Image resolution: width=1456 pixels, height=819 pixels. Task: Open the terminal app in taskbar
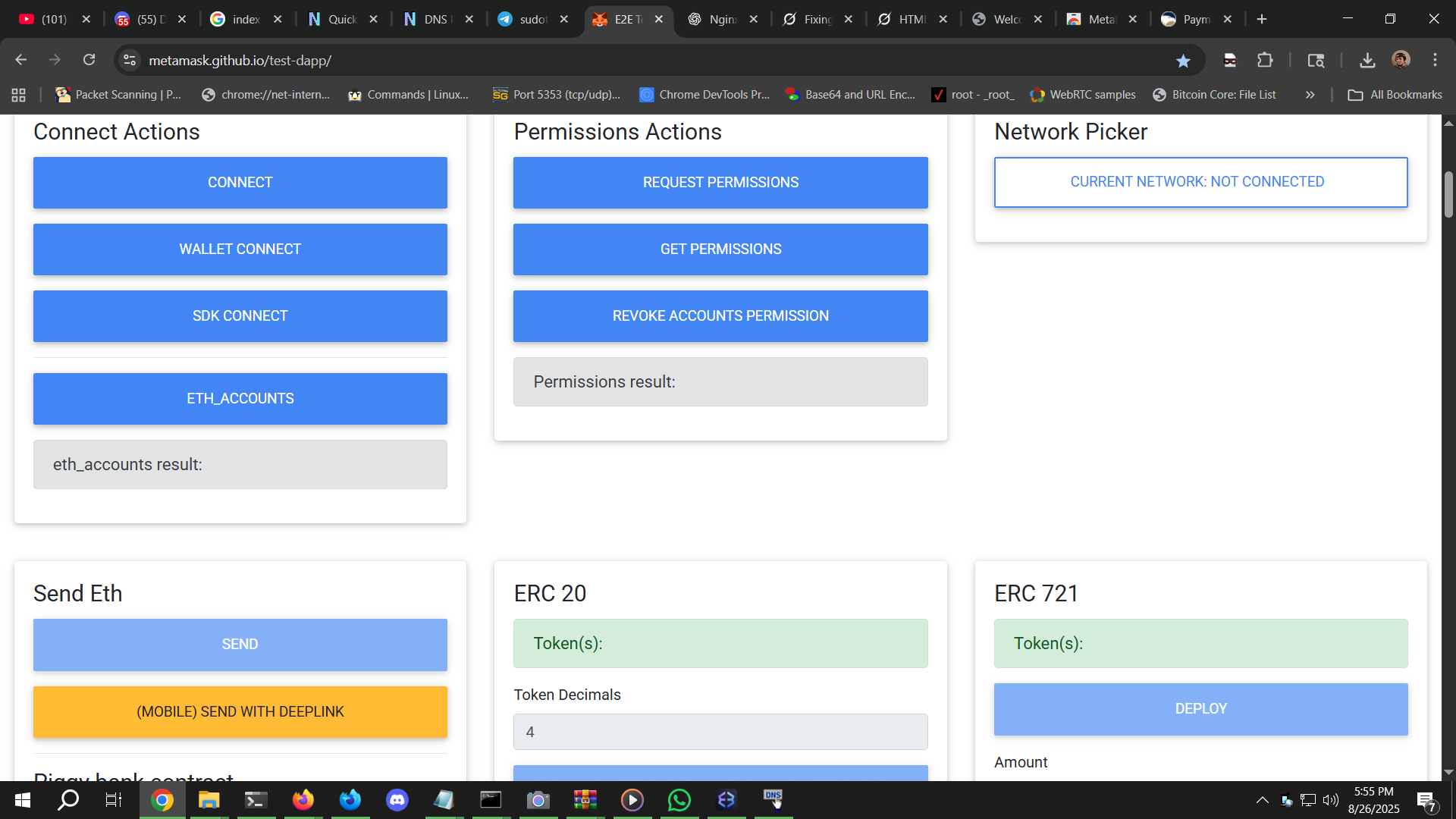point(256,800)
